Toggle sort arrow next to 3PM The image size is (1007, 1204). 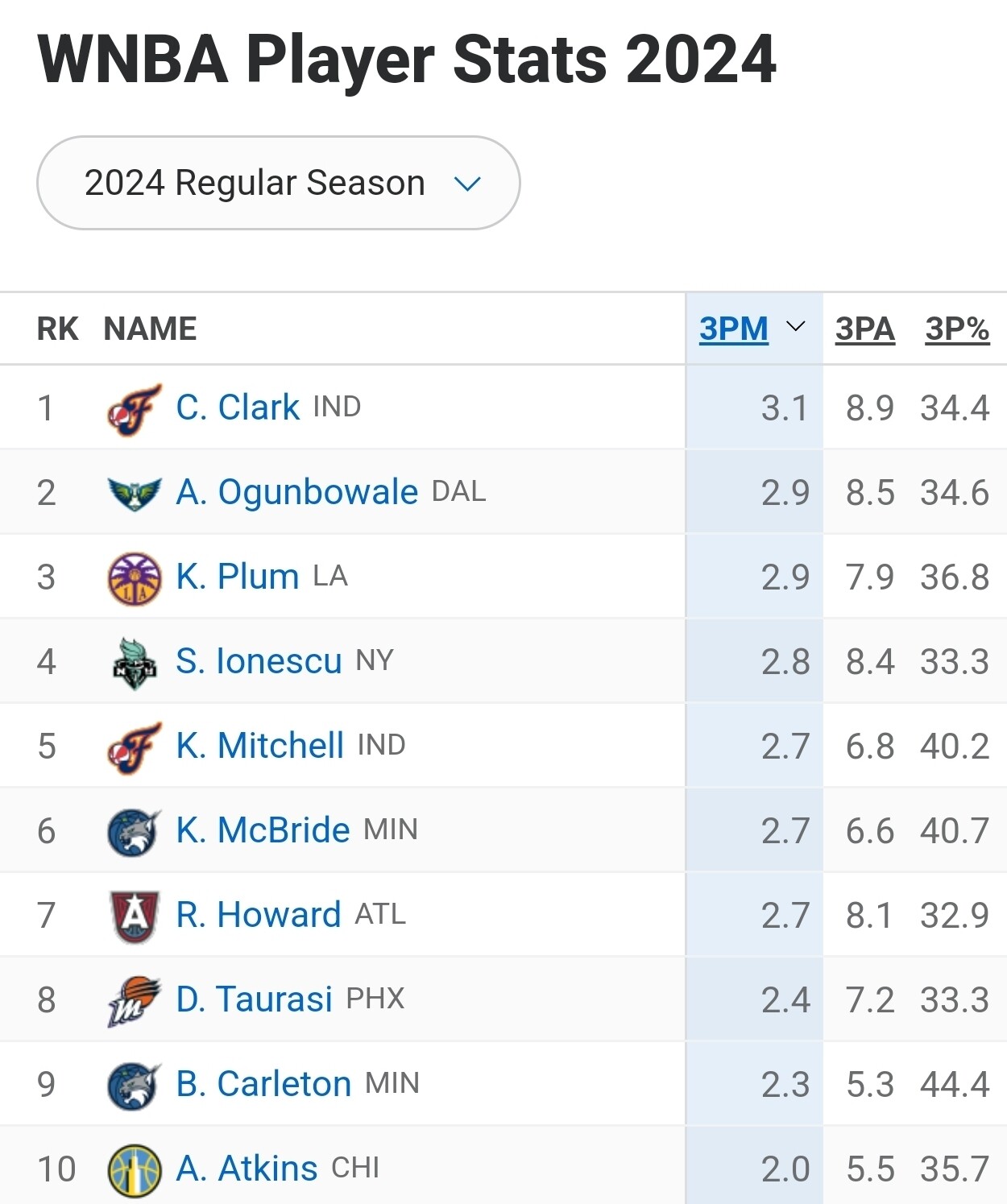(x=795, y=327)
